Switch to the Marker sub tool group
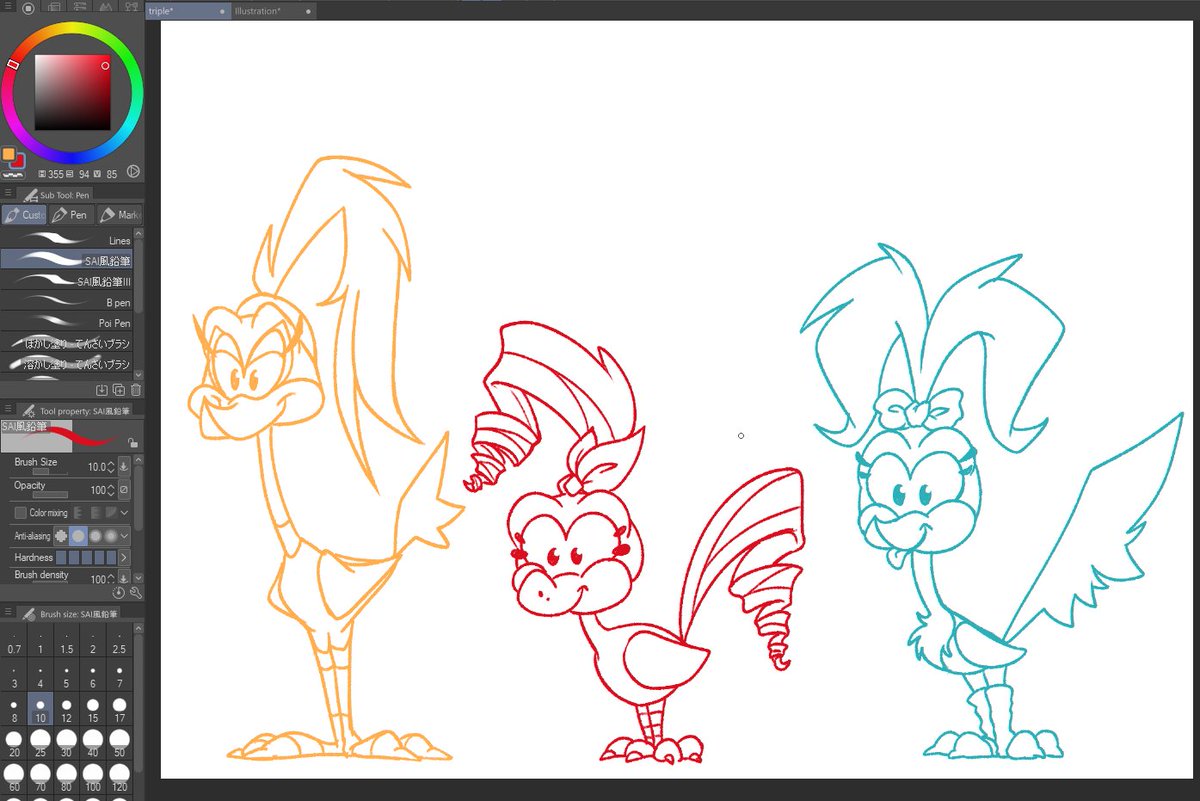The height and width of the screenshot is (801, 1200). [119, 215]
